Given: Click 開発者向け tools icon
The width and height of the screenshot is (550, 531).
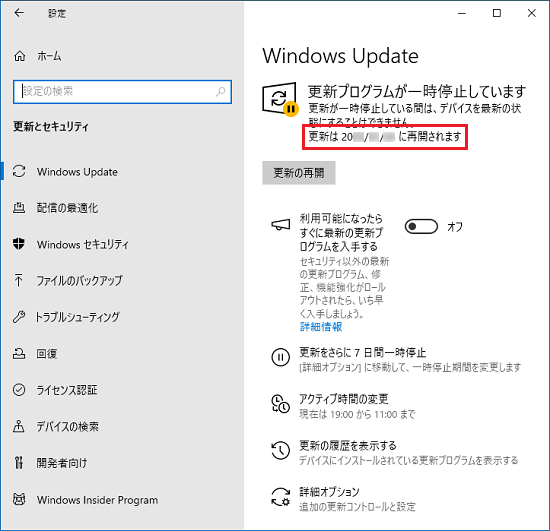Looking at the screenshot, I should (19, 463).
